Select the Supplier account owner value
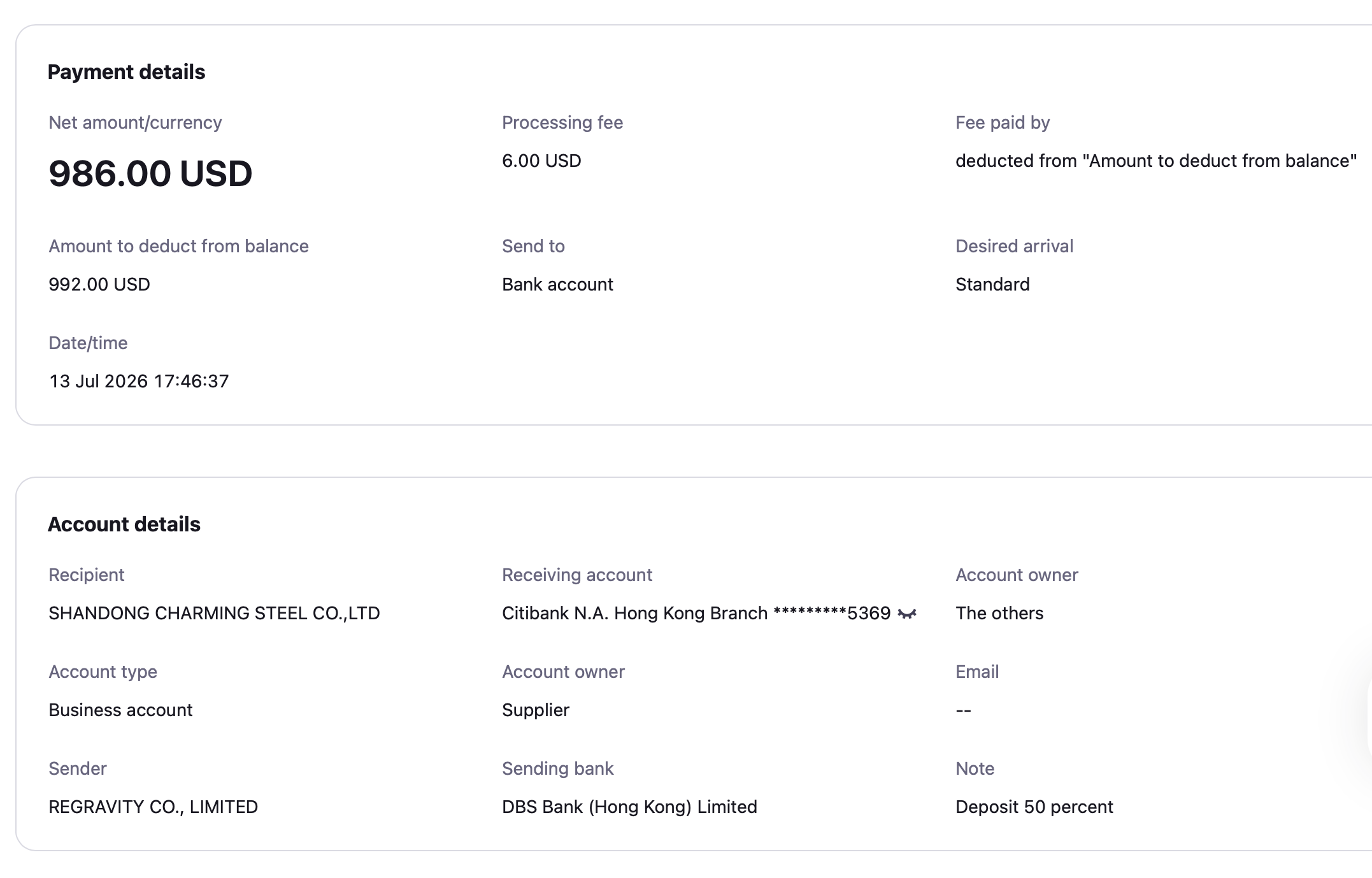This screenshot has height=878, width=1372. [x=536, y=710]
